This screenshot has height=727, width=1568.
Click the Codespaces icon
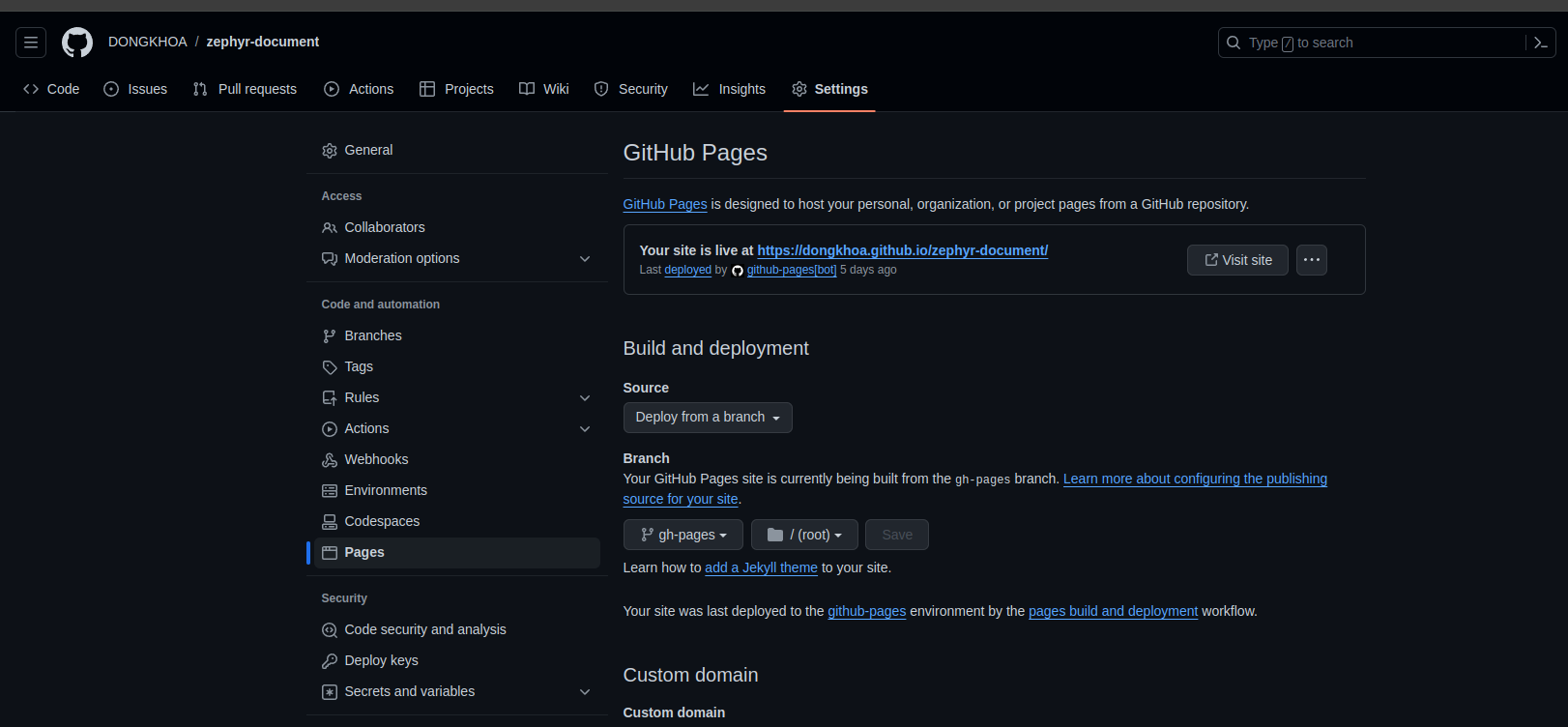click(x=330, y=522)
